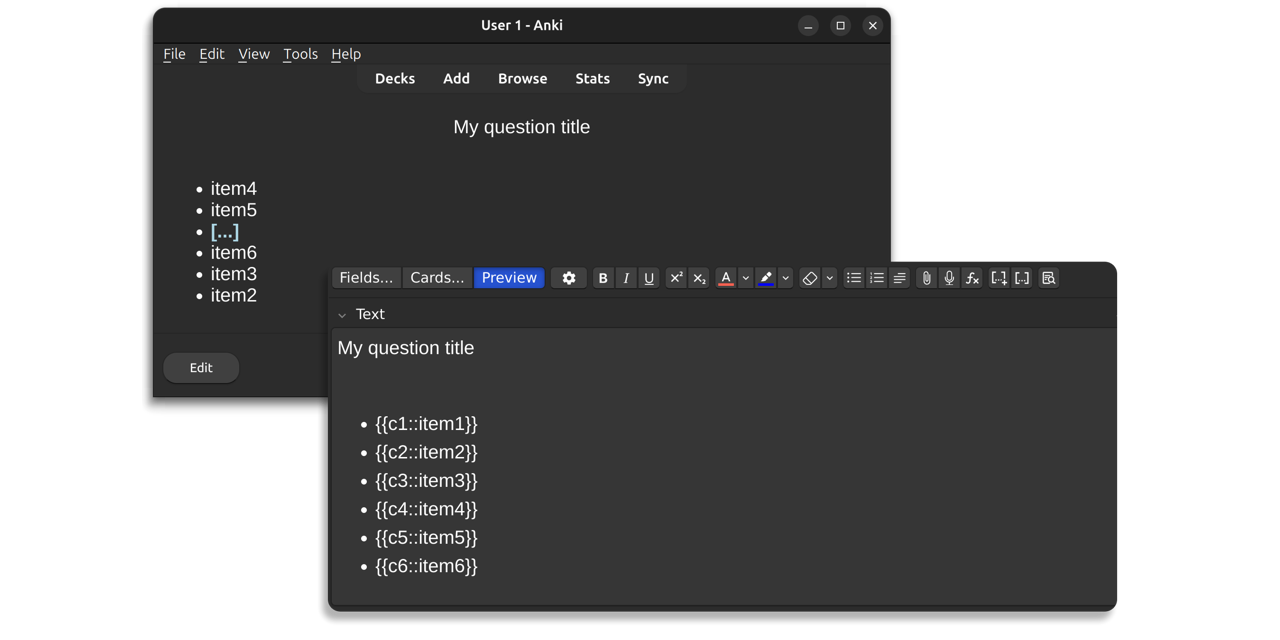
Task: Select the superscript formatting icon
Action: tap(676, 278)
